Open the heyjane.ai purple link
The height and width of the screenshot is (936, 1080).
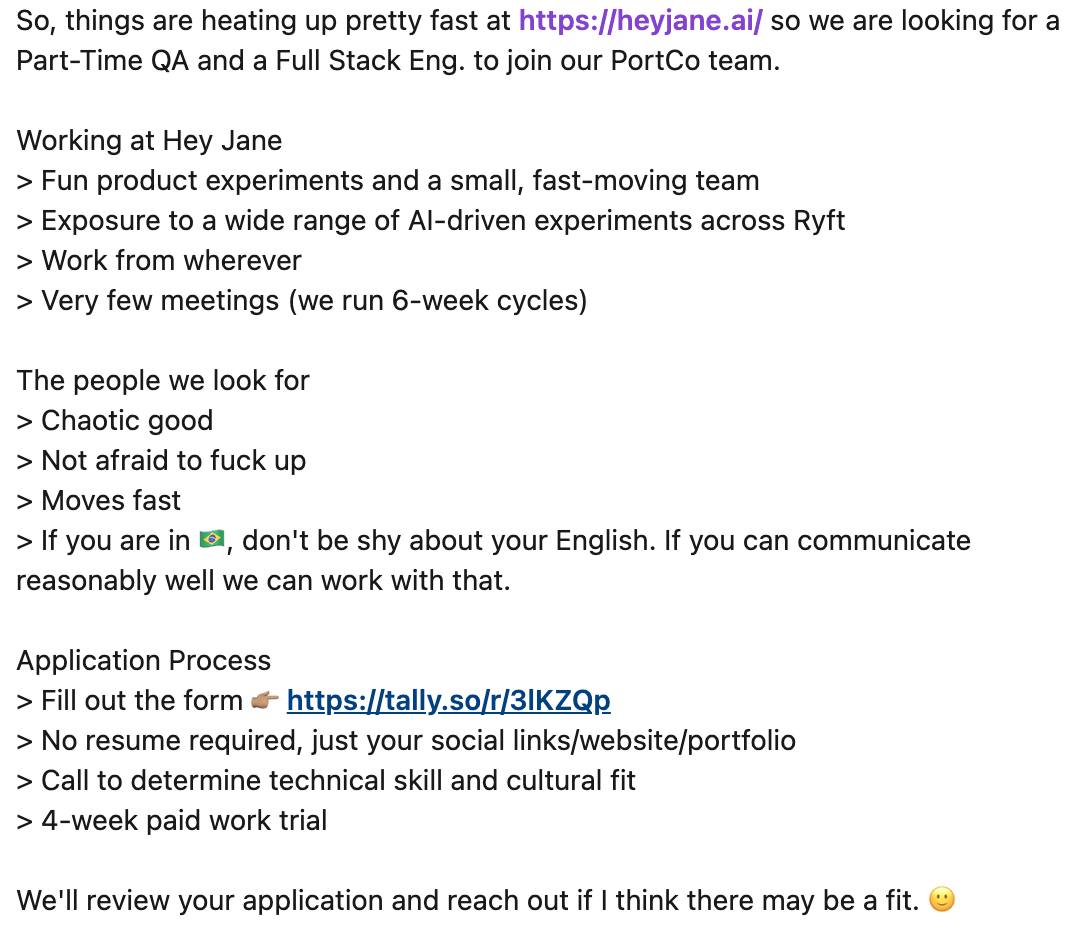point(641,21)
